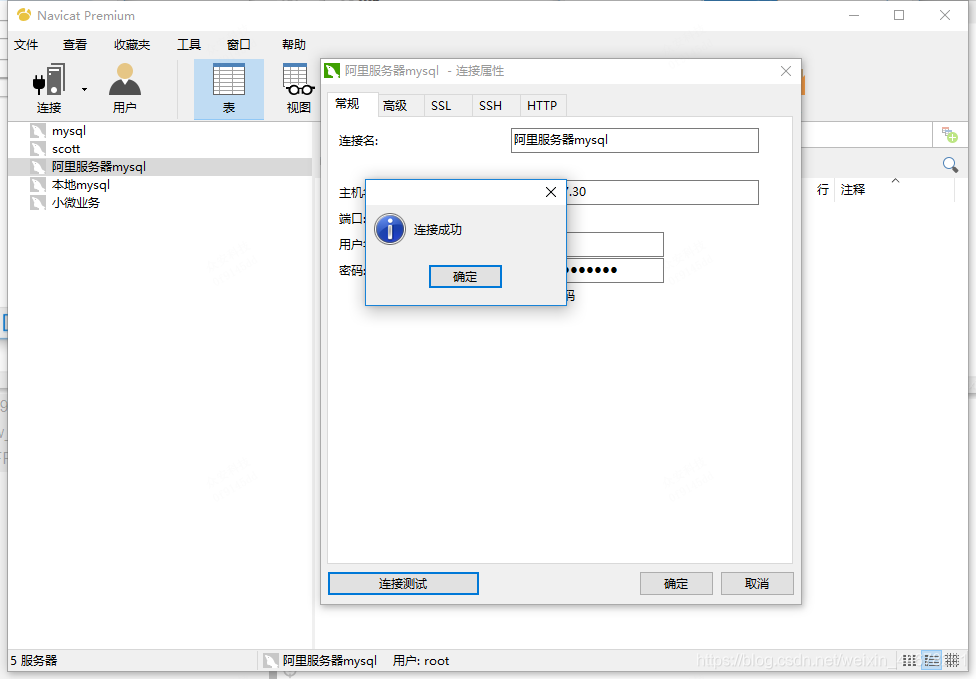Image resolution: width=976 pixels, height=679 pixels.
Task: Select the 本地mysql connection in the tree
Action: coord(81,185)
